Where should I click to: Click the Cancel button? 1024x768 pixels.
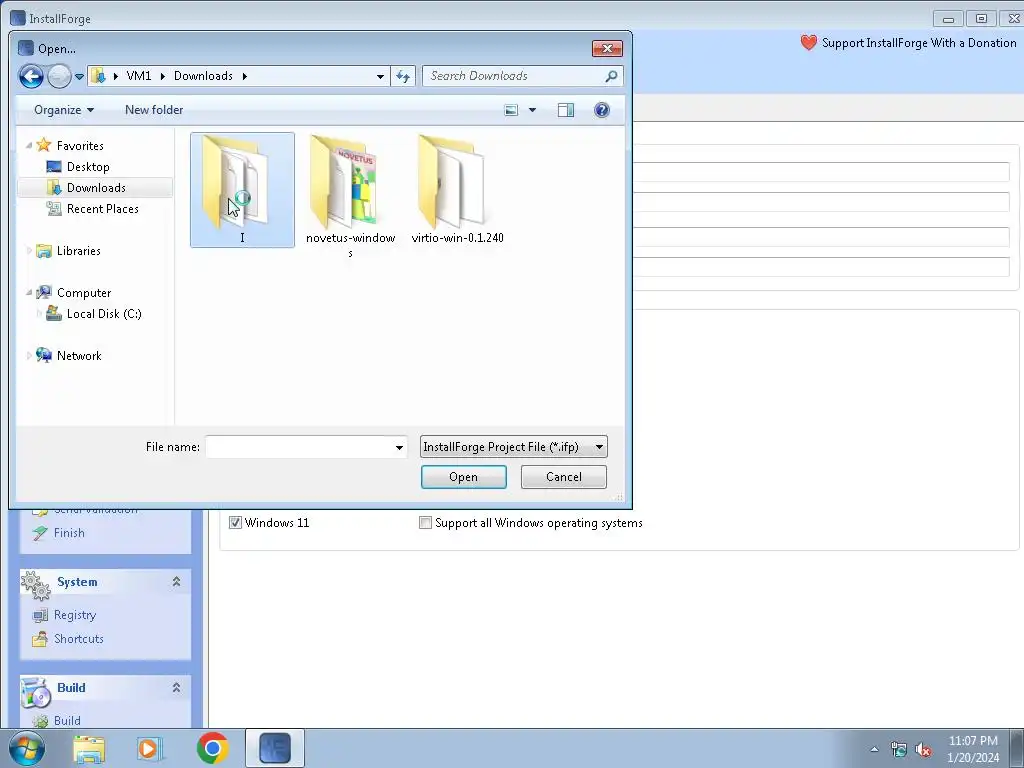pos(564,477)
